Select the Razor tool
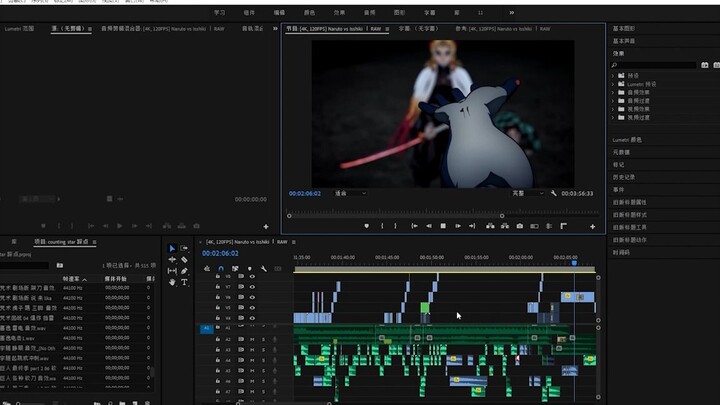 [x=184, y=260]
